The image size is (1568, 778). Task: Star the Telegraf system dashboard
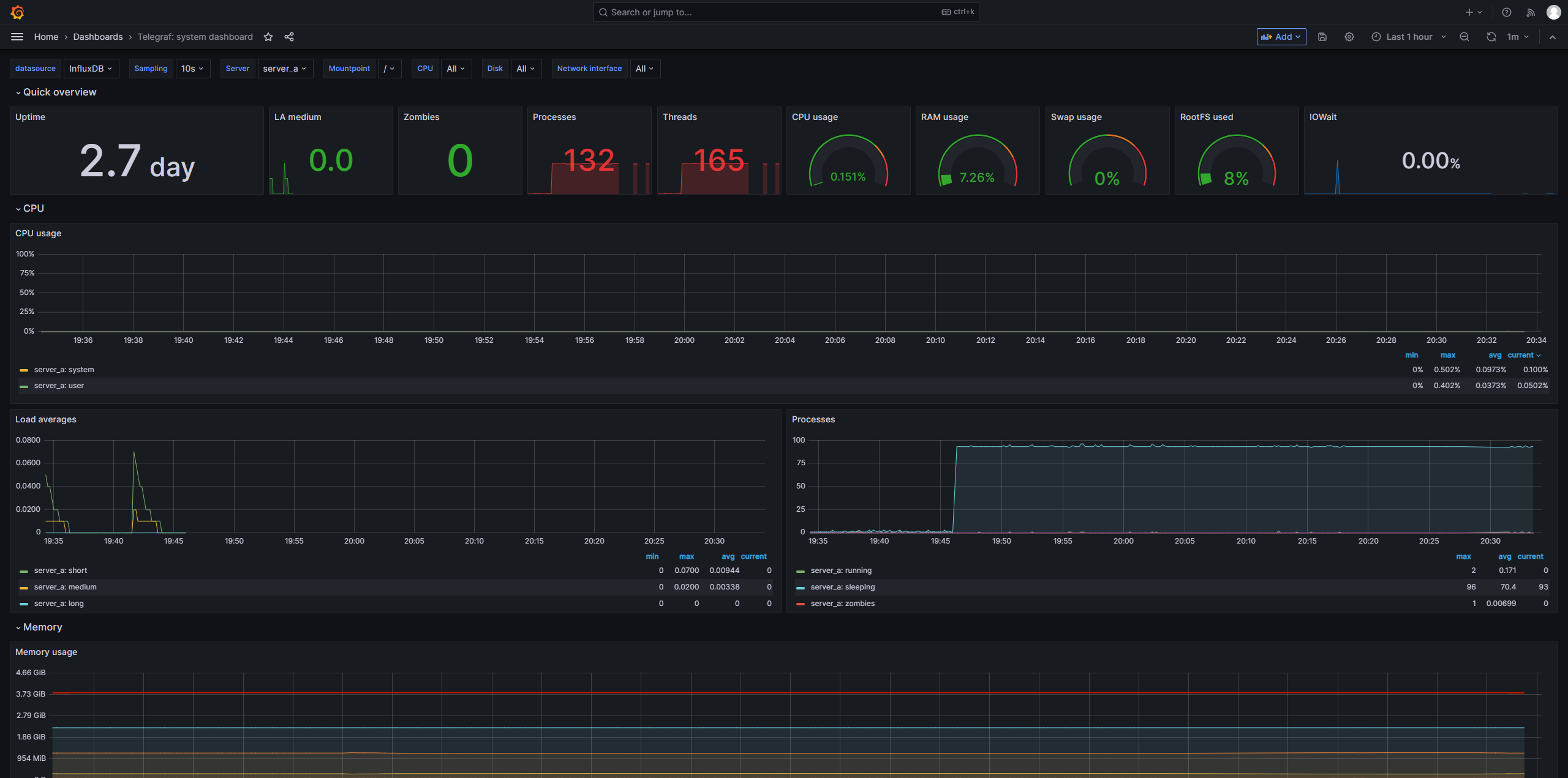click(x=268, y=37)
